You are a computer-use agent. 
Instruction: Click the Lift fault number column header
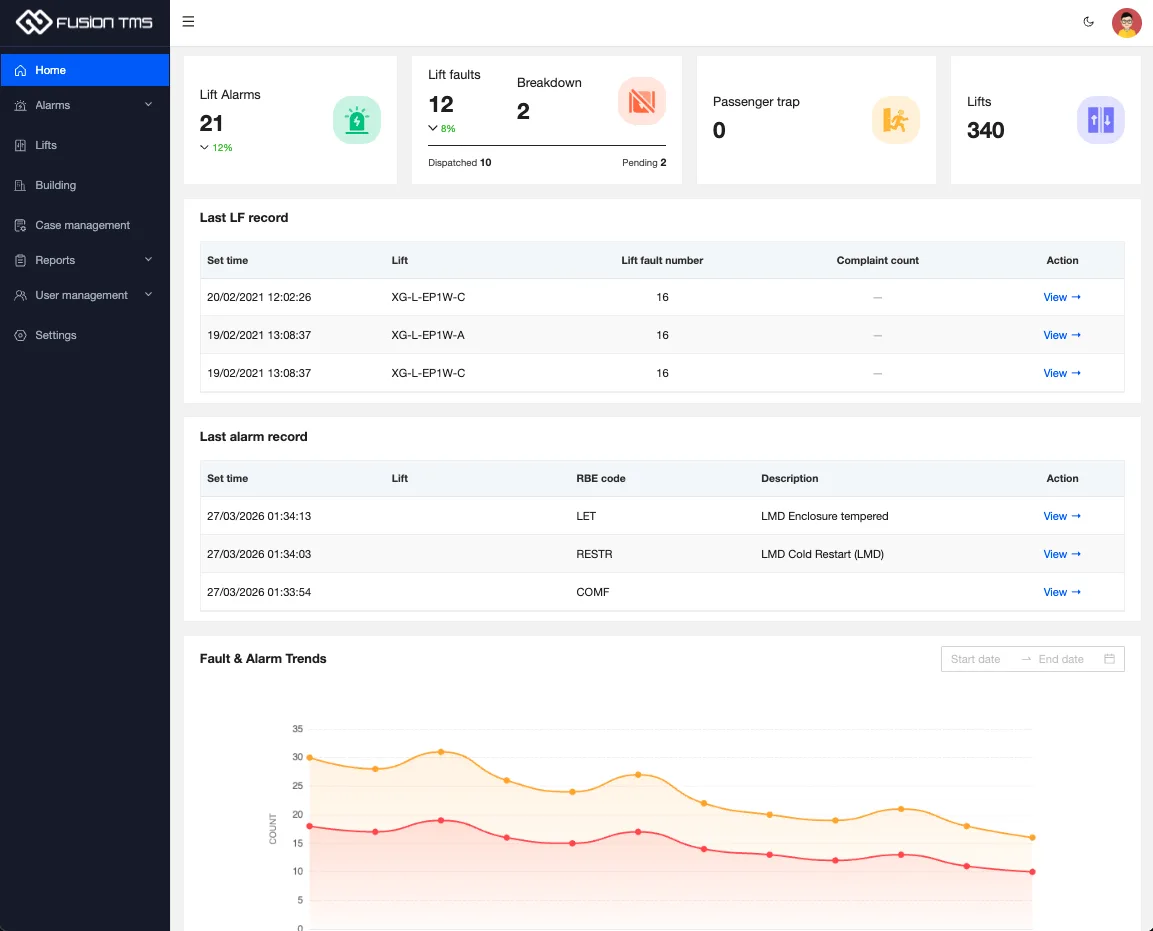(662, 260)
